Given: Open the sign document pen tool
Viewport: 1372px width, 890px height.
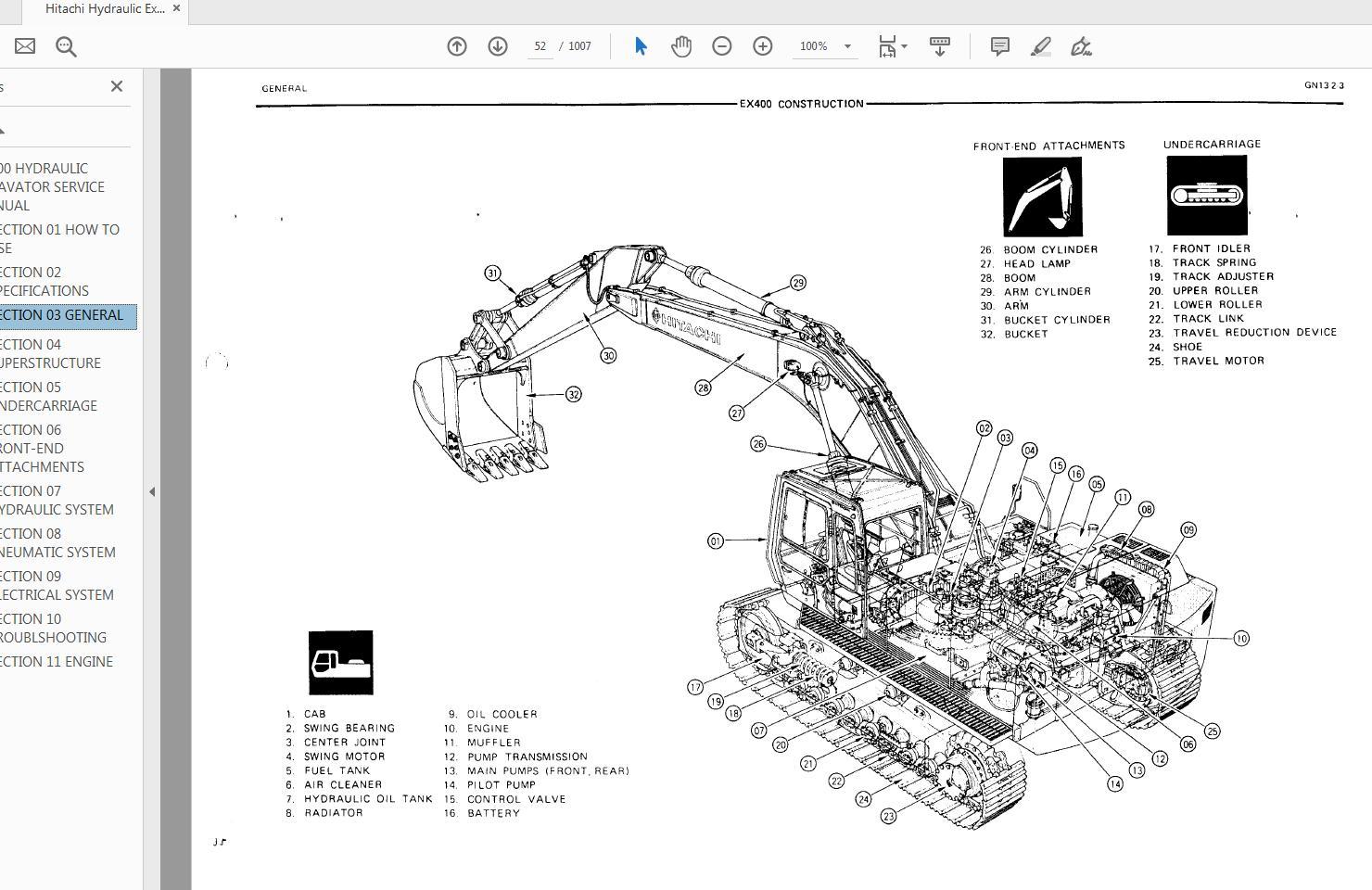Looking at the screenshot, I should point(1081,46).
